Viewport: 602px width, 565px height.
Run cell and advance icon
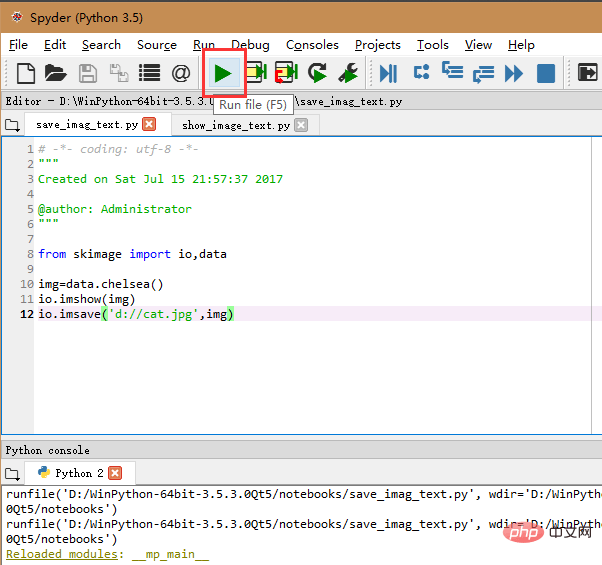click(x=286, y=73)
